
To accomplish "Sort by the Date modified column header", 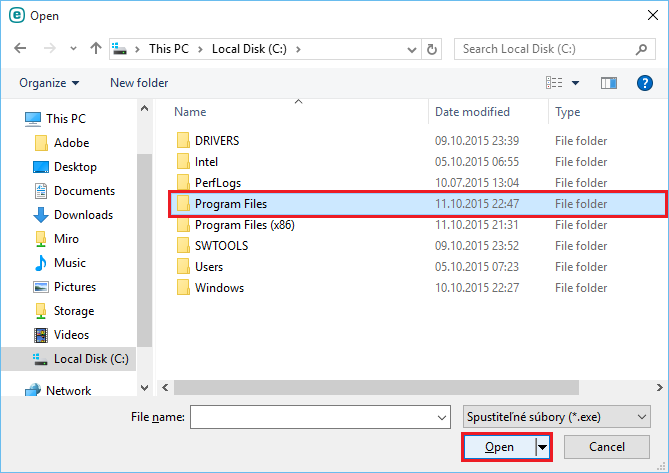I will [x=472, y=112].
